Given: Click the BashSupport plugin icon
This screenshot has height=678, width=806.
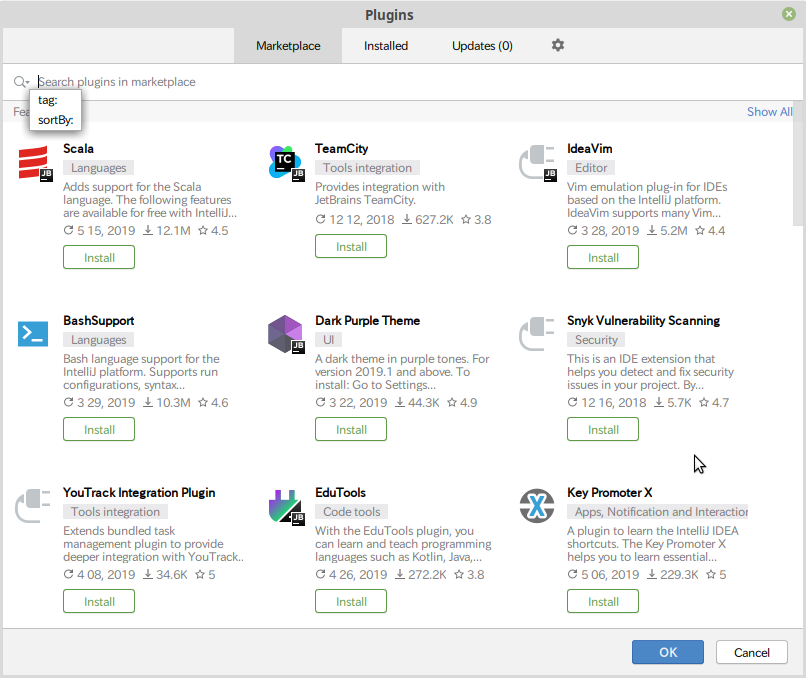Looking at the screenshot, I should tap(32, 334).
